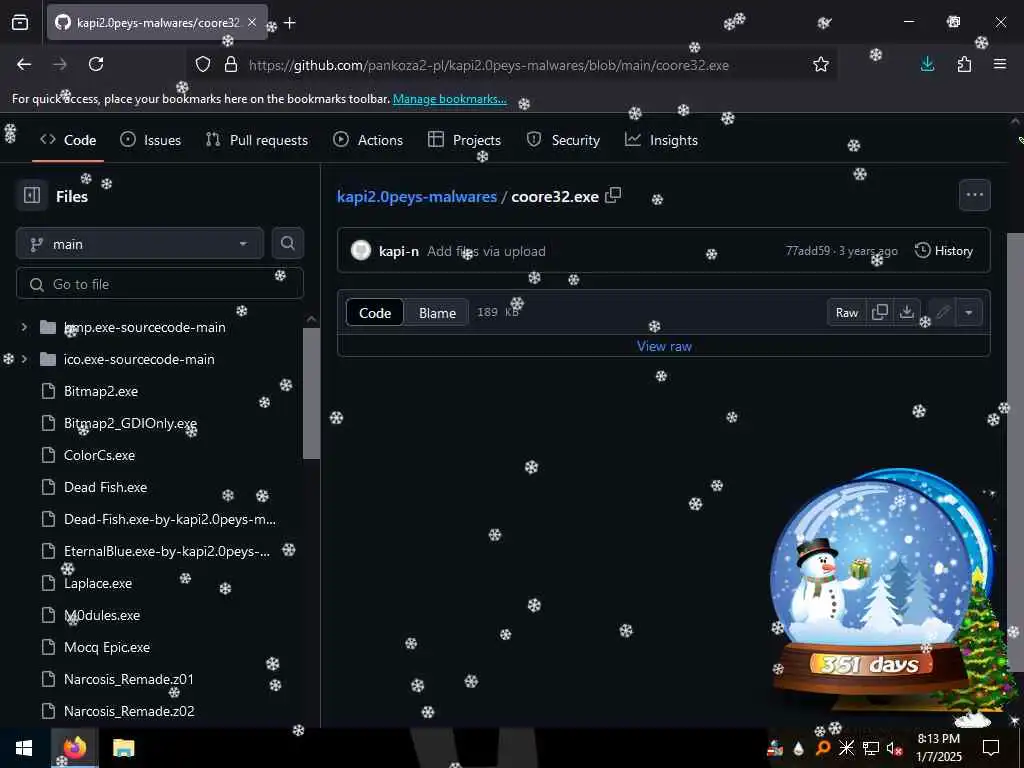Open edit options dropdown arrow
Image resolution: width=1024 pixels, height=768 pixels.
(969, 312)
